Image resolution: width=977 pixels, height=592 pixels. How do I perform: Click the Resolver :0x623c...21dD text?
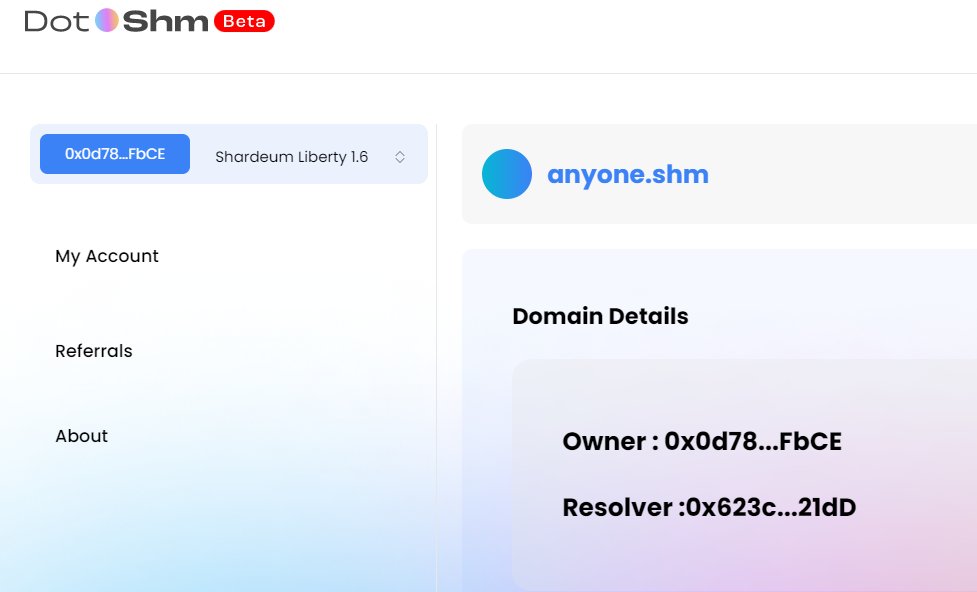tap(709, 507)
